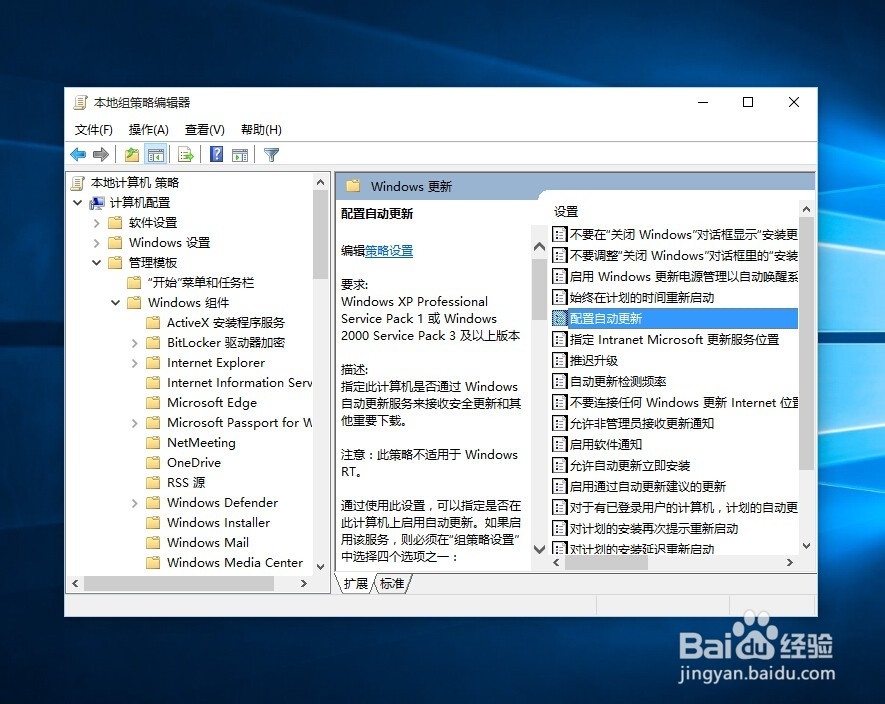Select the Microsoft Edge folder
The width and height of the screenshot is (885, 704).
[x=212, y=403]
